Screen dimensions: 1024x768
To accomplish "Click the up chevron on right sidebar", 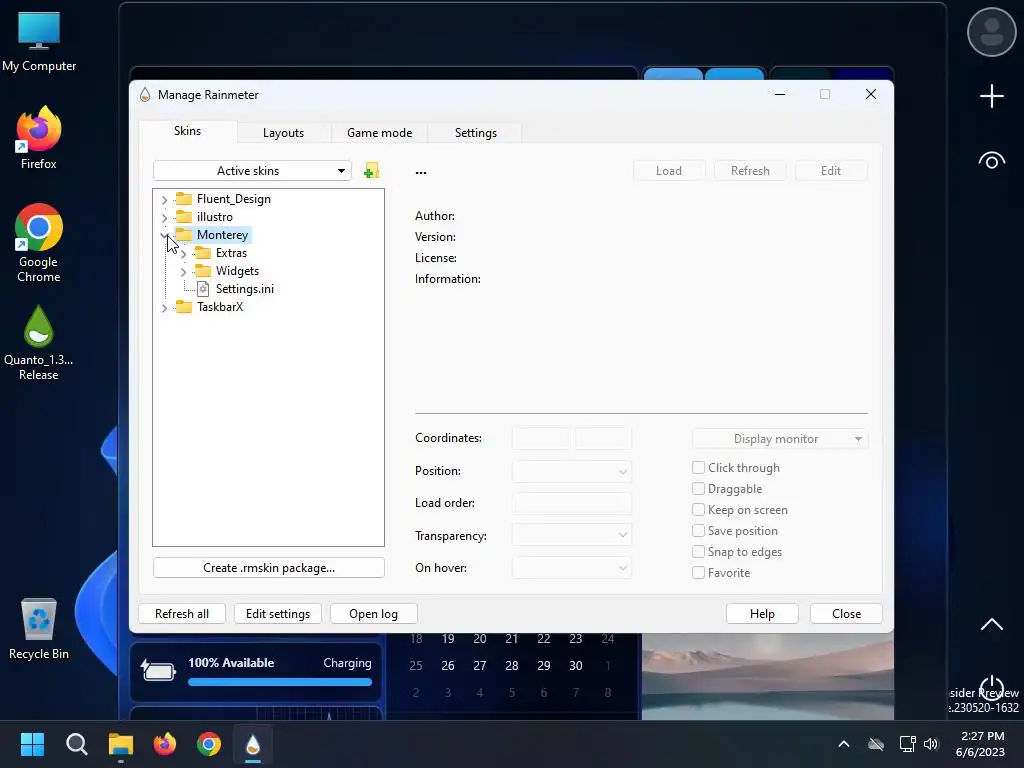I will 991,624.
